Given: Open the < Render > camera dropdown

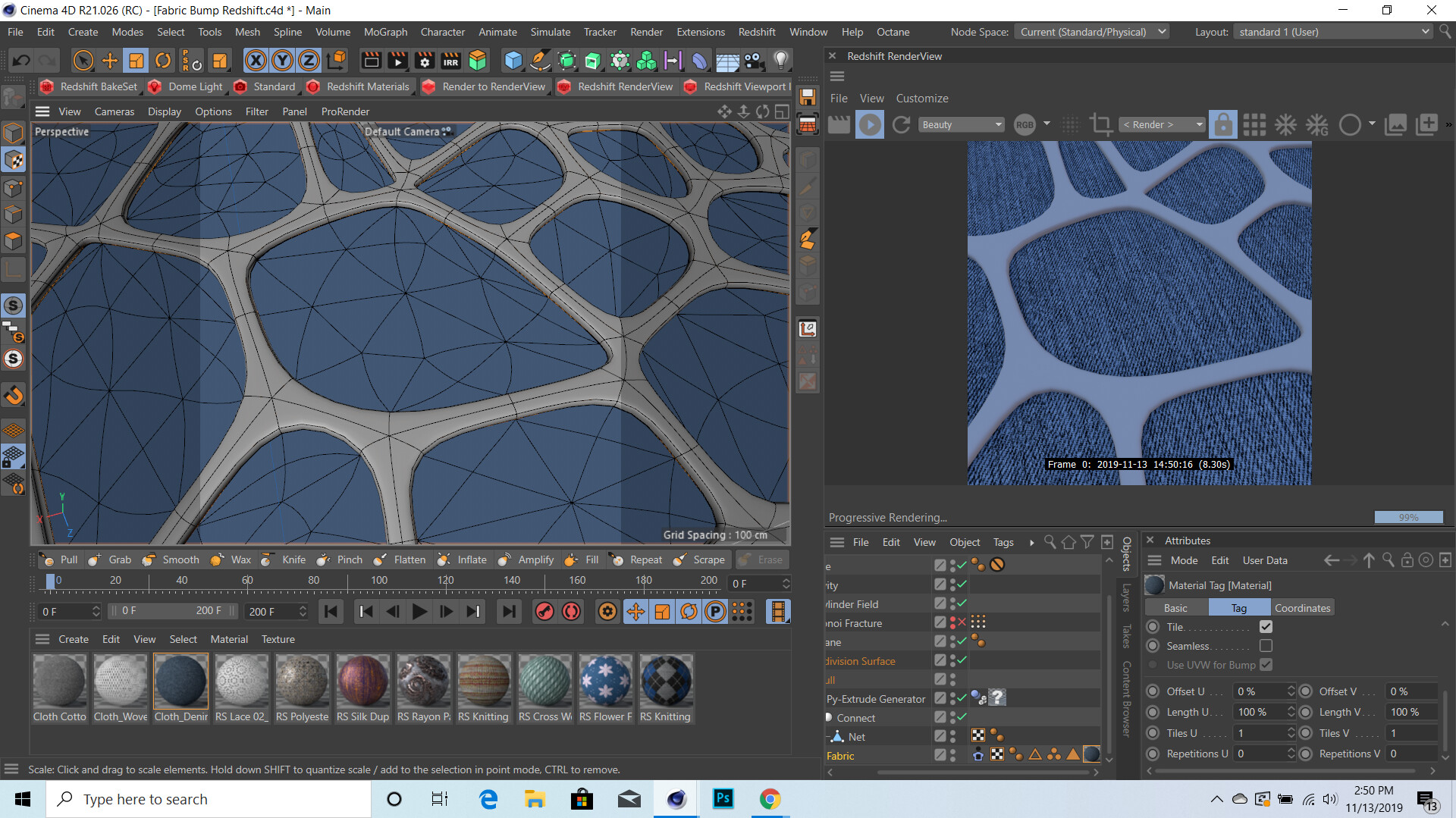Looking at the screenshot, I should (1162, 124).
